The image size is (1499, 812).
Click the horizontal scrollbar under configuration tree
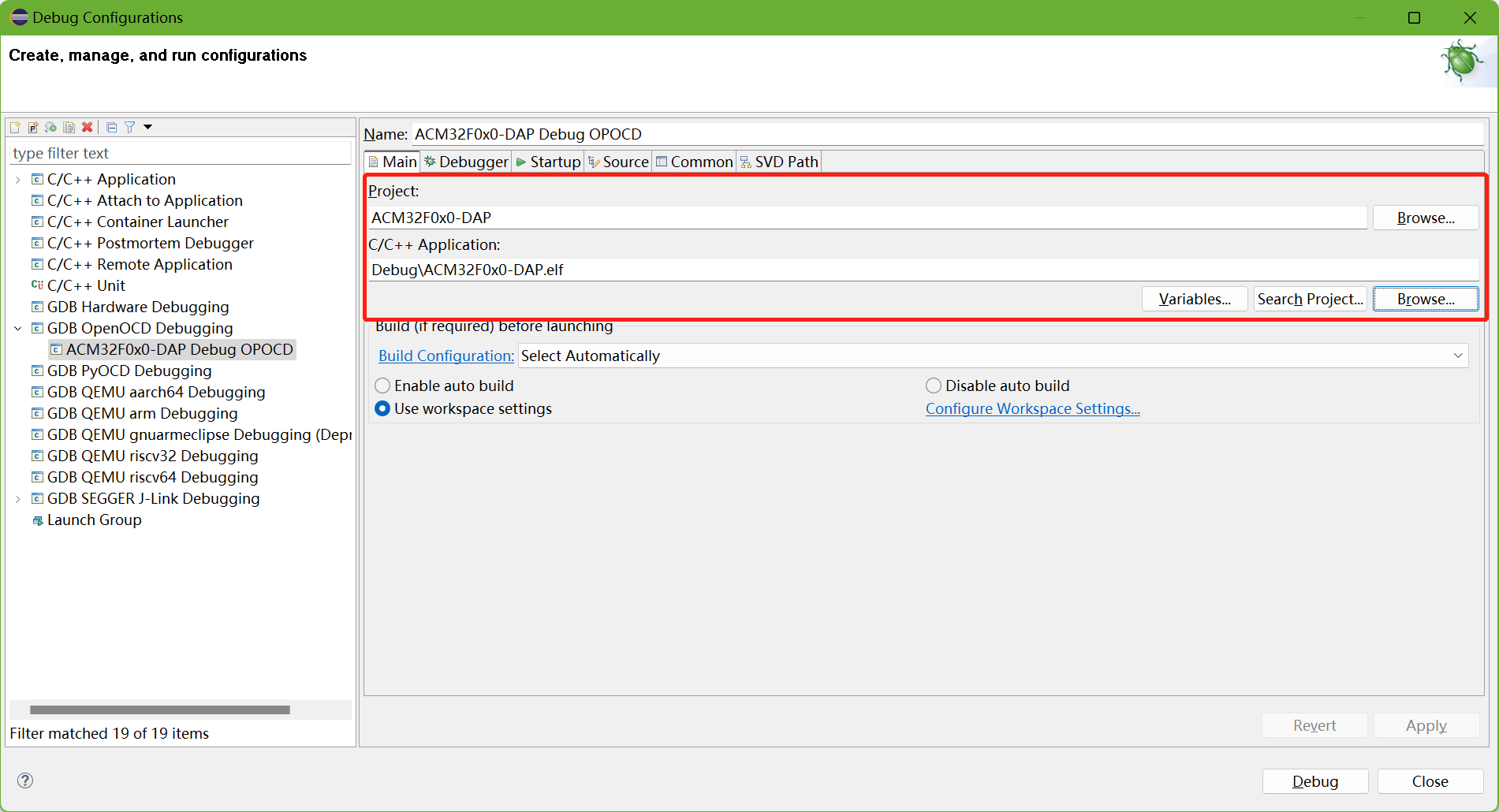point(160,710)
